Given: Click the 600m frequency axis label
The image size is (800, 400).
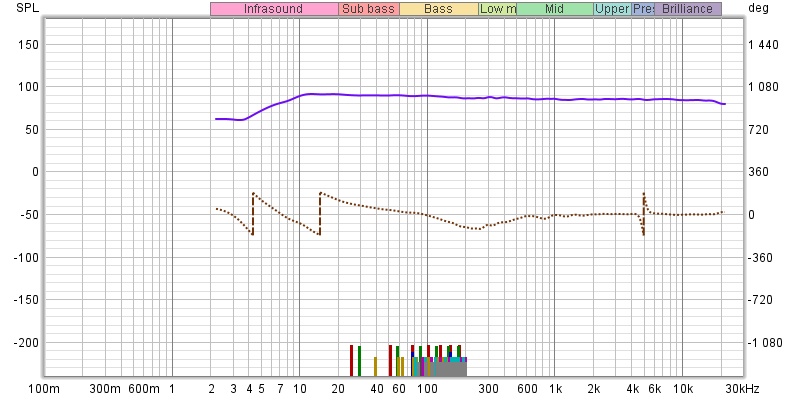Looking at the screenshot, I should [144, 389].
